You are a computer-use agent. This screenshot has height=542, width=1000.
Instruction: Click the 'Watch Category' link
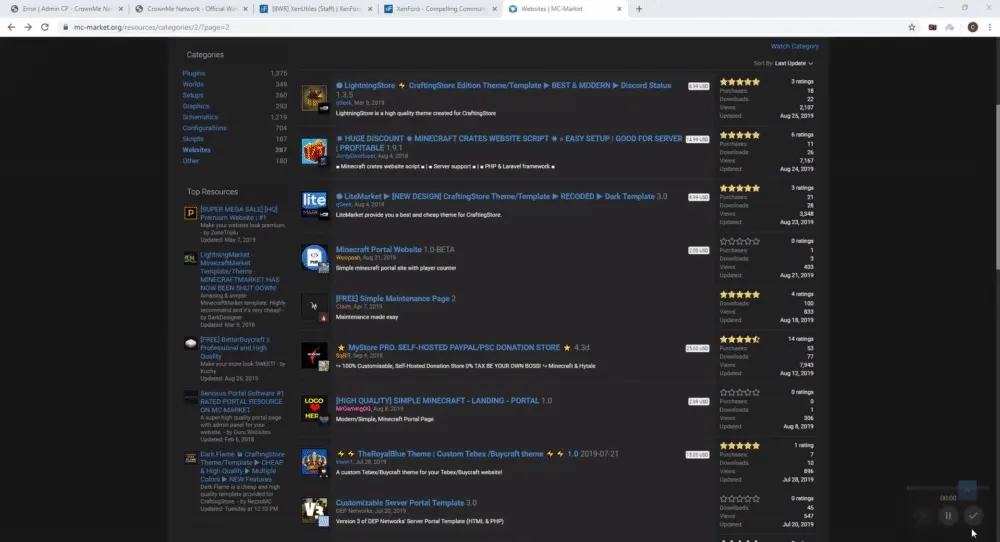[x=795, y=46]
